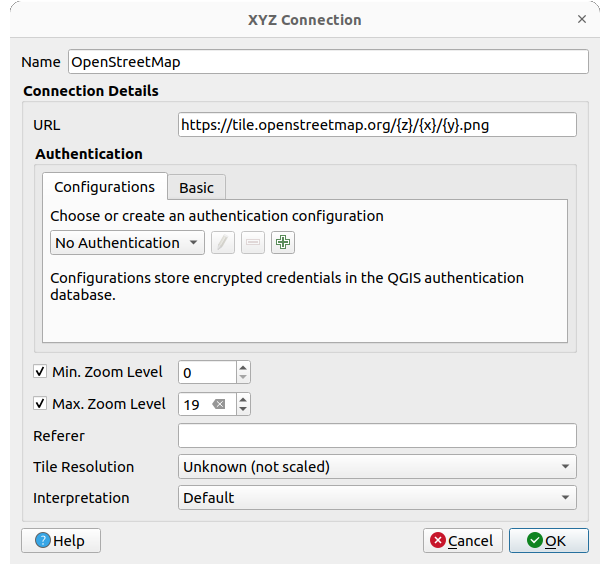Viewport: 610px width, 574px height.
Task: Select the Configurations tab
Action: click(x=104, y=187)
